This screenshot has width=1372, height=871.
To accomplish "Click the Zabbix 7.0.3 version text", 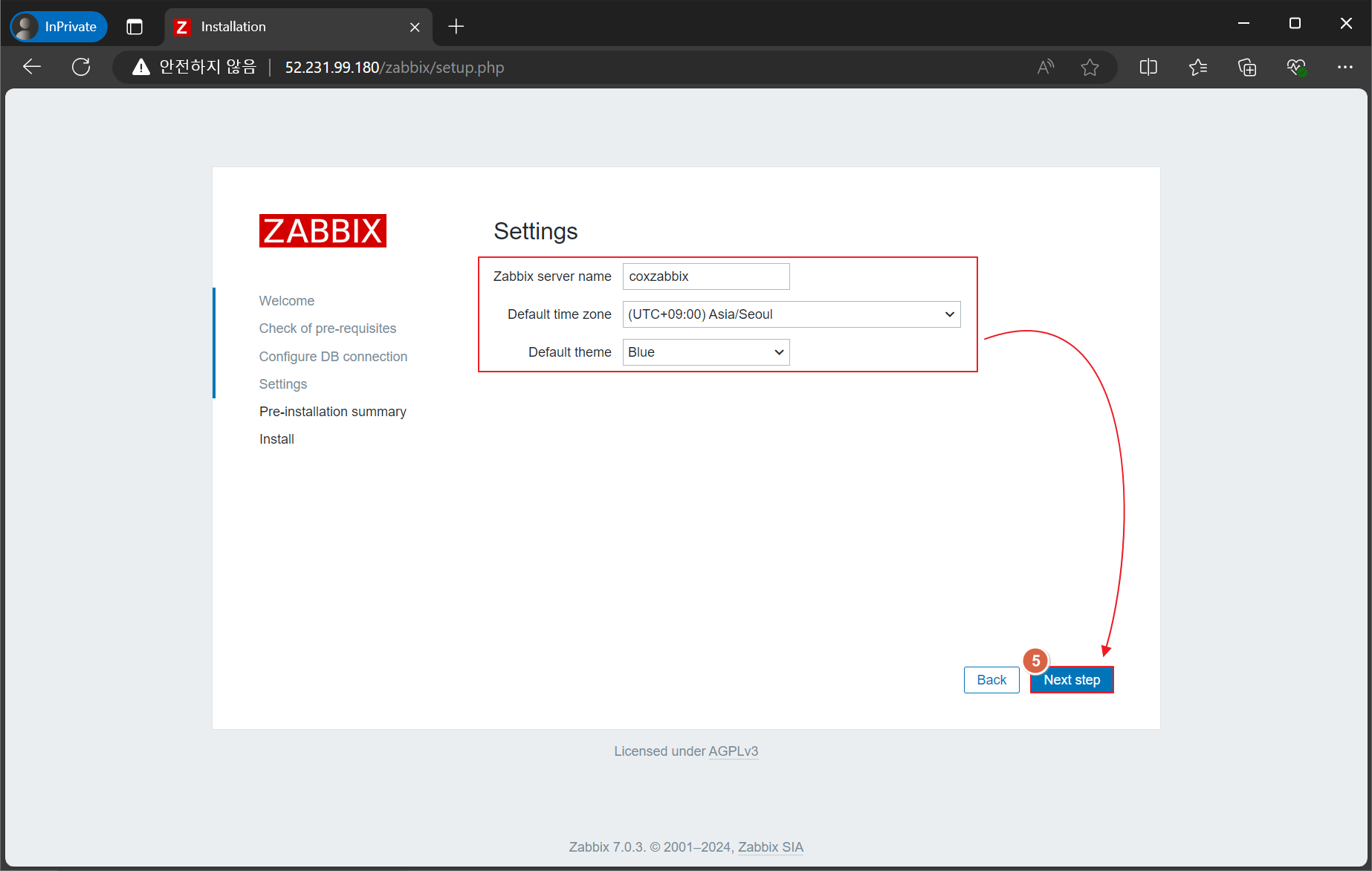I will click(x=607, y=847).
